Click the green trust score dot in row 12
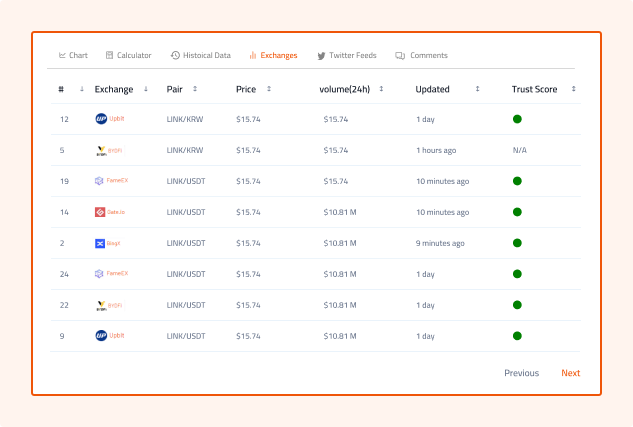The width and height of the screenshot is (633, 427). pyautogui.click(x=517, y=119)
